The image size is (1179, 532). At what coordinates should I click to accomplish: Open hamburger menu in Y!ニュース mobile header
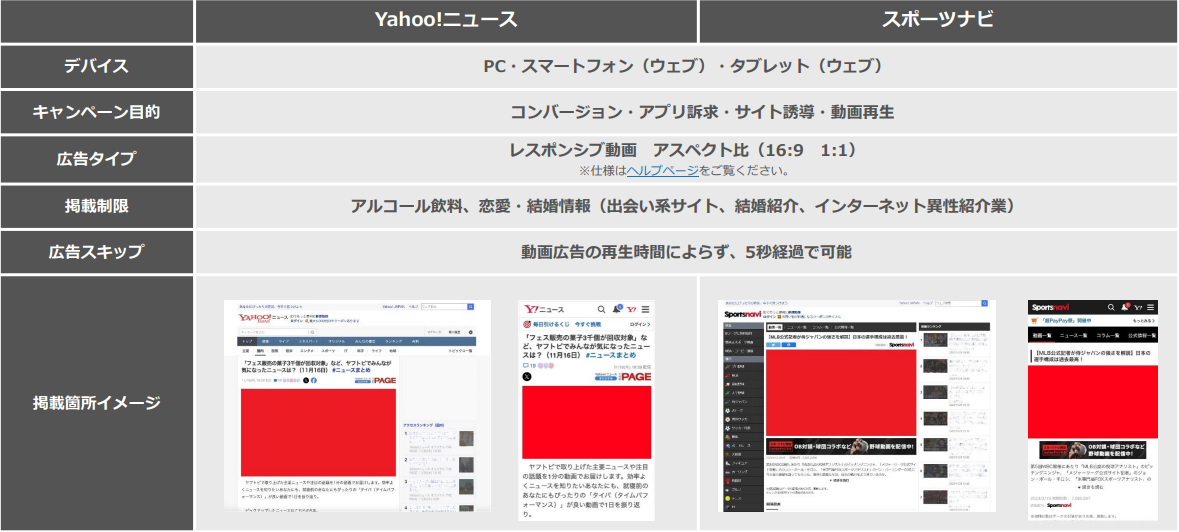645,310
